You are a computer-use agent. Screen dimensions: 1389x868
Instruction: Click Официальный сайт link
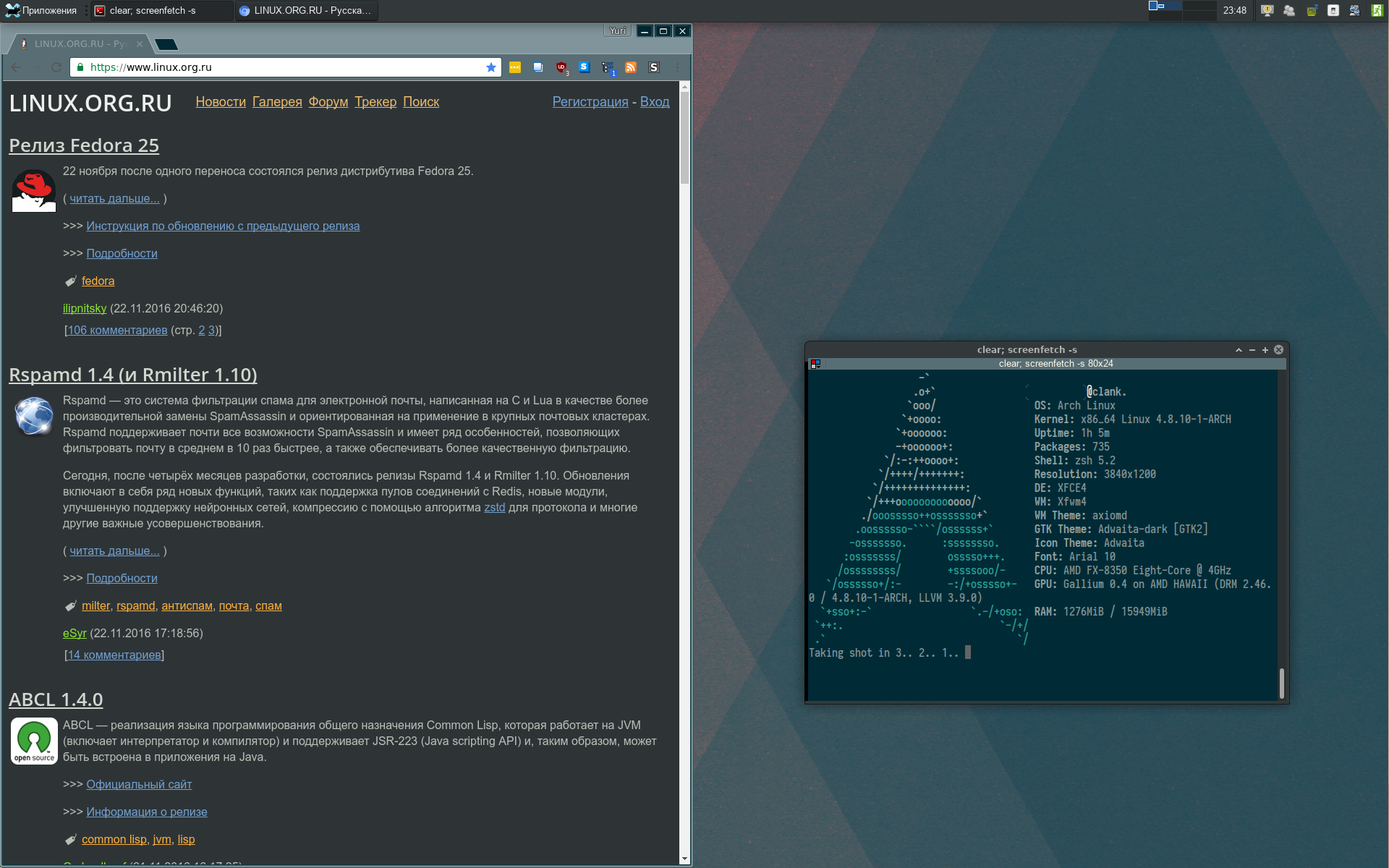(x=139, y=785)
